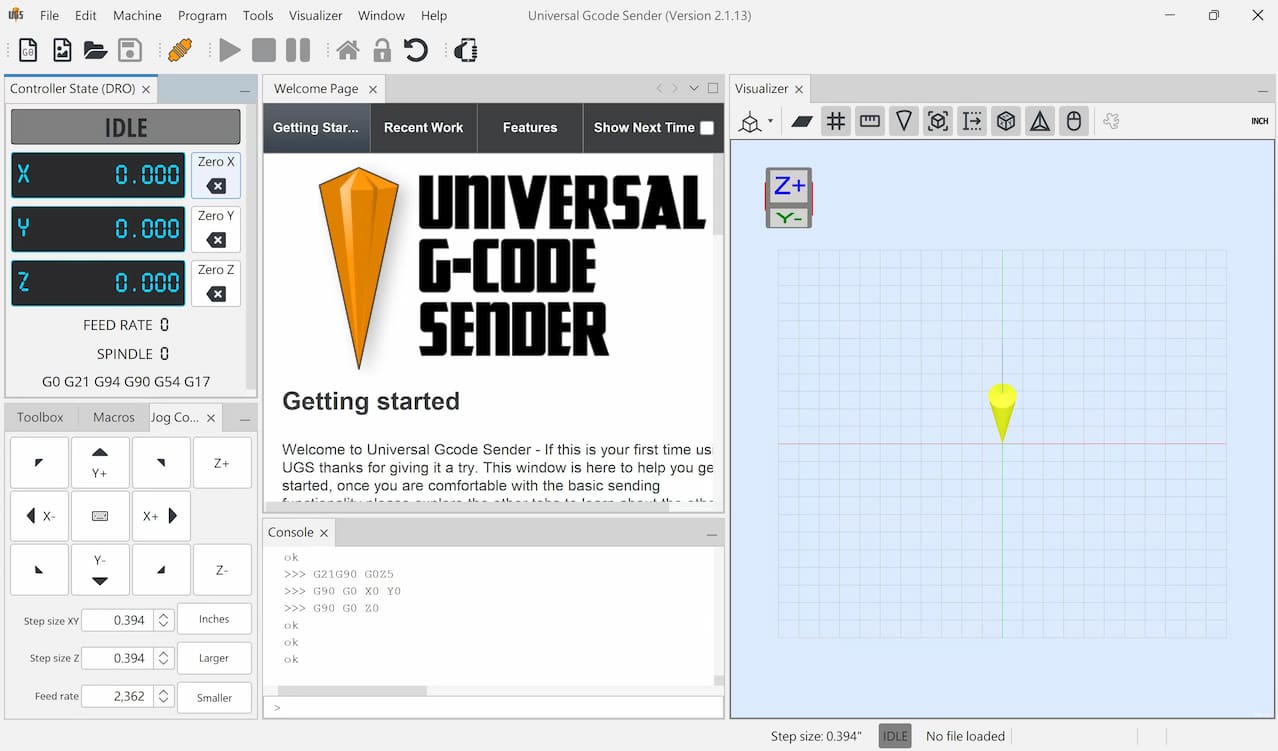The image size is (1278, 751).
Task: Click the orange connect/disconnect plug icon
Action: [x=180, y=50]
